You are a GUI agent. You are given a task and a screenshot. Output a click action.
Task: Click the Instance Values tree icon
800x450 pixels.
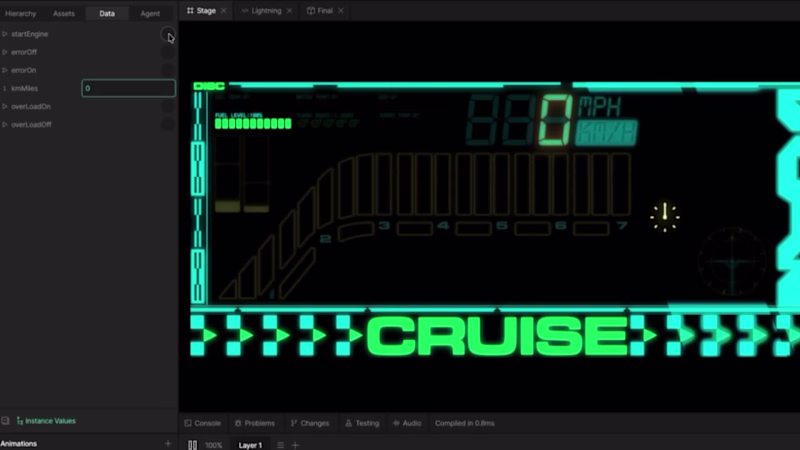click(x=20, y=421)
